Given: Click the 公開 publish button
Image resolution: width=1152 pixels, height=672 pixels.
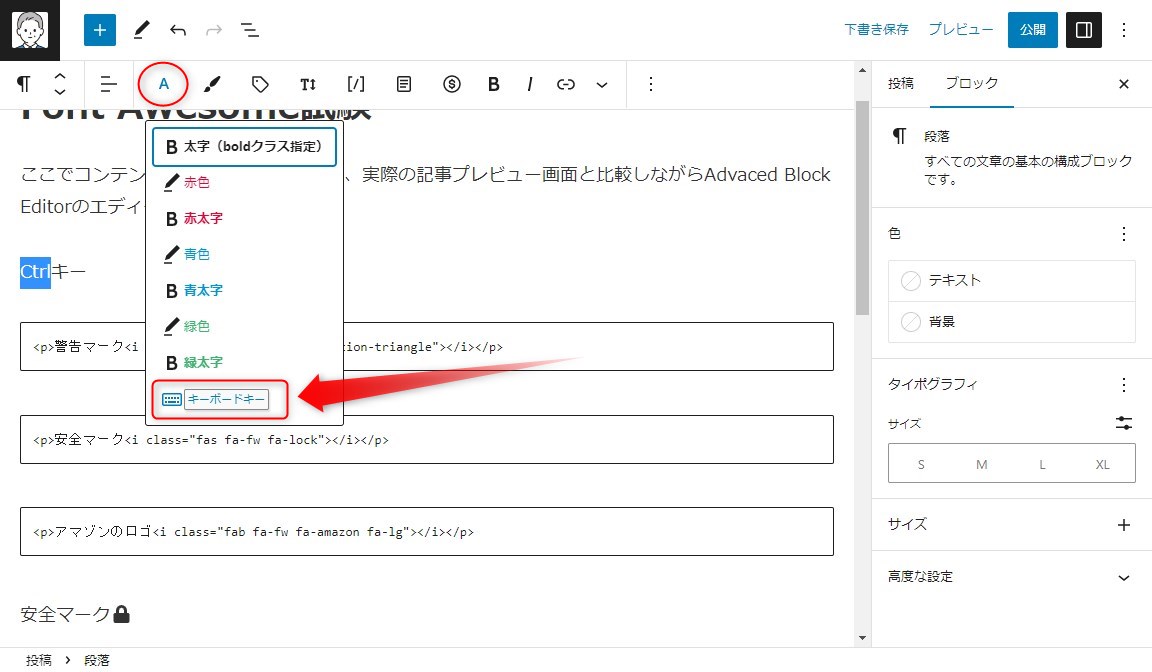Looking at the screenshot, I should (1032, 30).
